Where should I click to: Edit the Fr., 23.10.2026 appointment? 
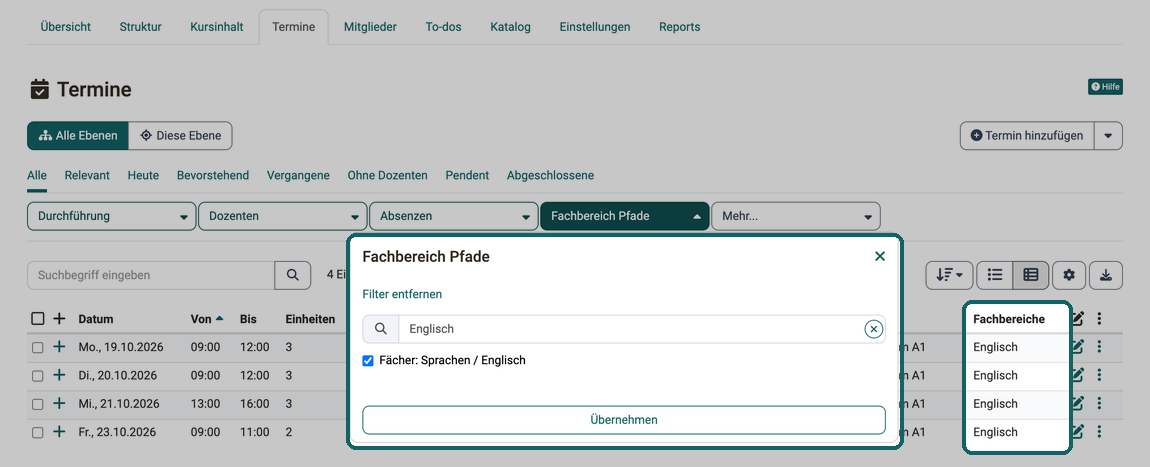(1077, 432)
